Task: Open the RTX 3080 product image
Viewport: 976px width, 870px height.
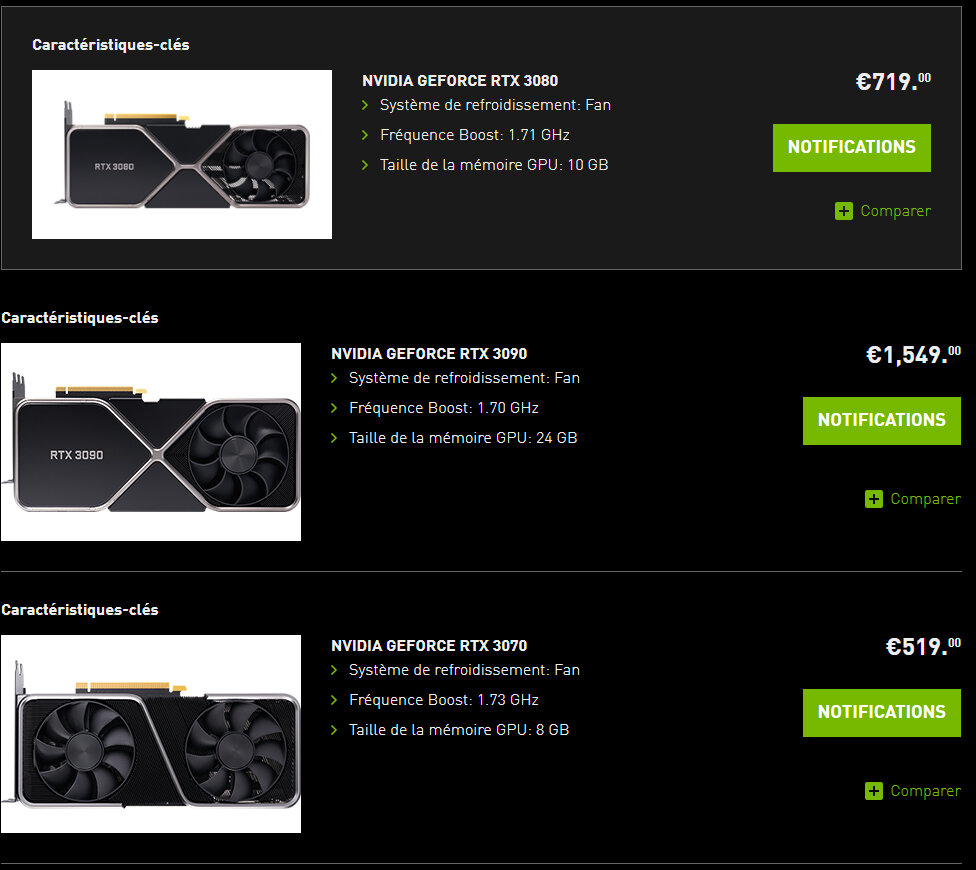Action: click(182, 154)
